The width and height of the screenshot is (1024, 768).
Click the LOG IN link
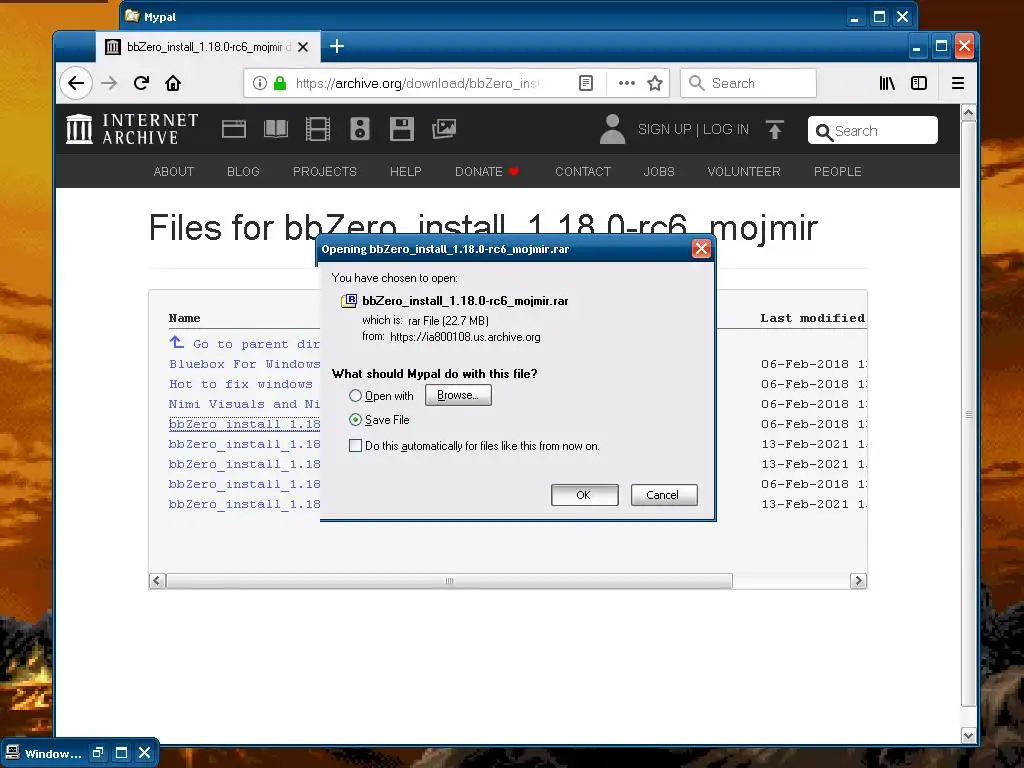pos(726,129)
